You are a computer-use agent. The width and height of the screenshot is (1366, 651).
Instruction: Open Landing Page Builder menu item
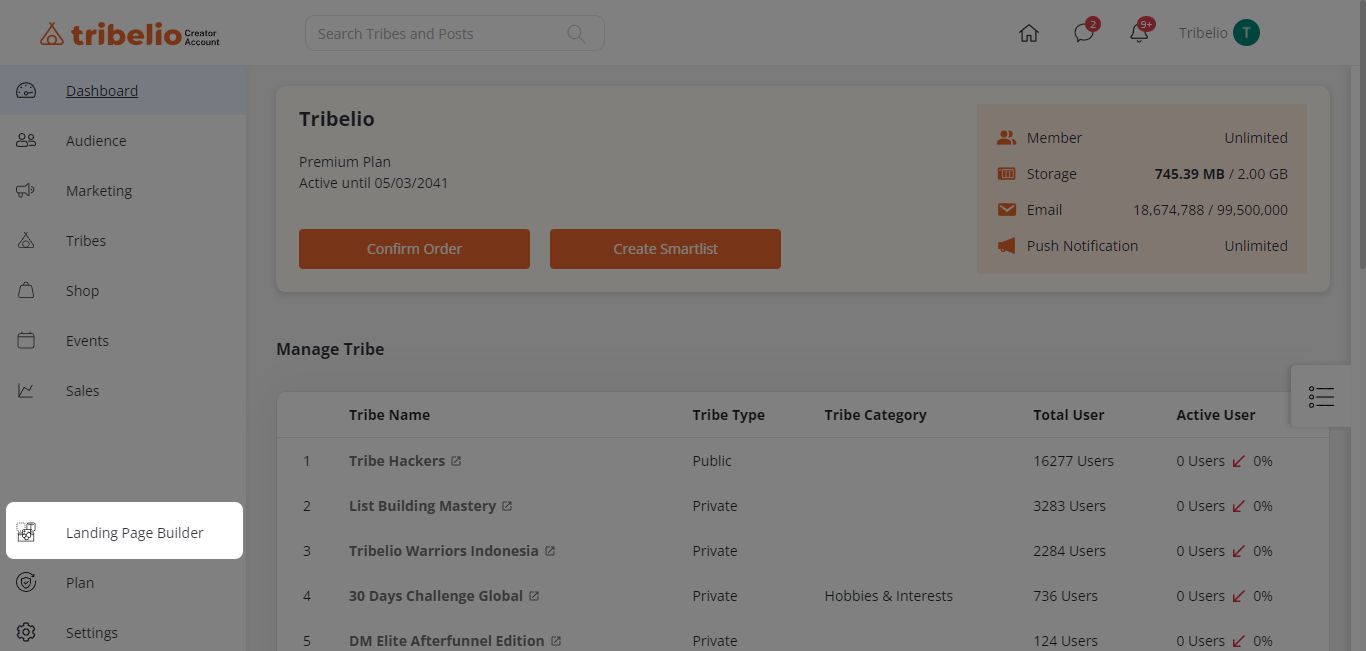124,530
